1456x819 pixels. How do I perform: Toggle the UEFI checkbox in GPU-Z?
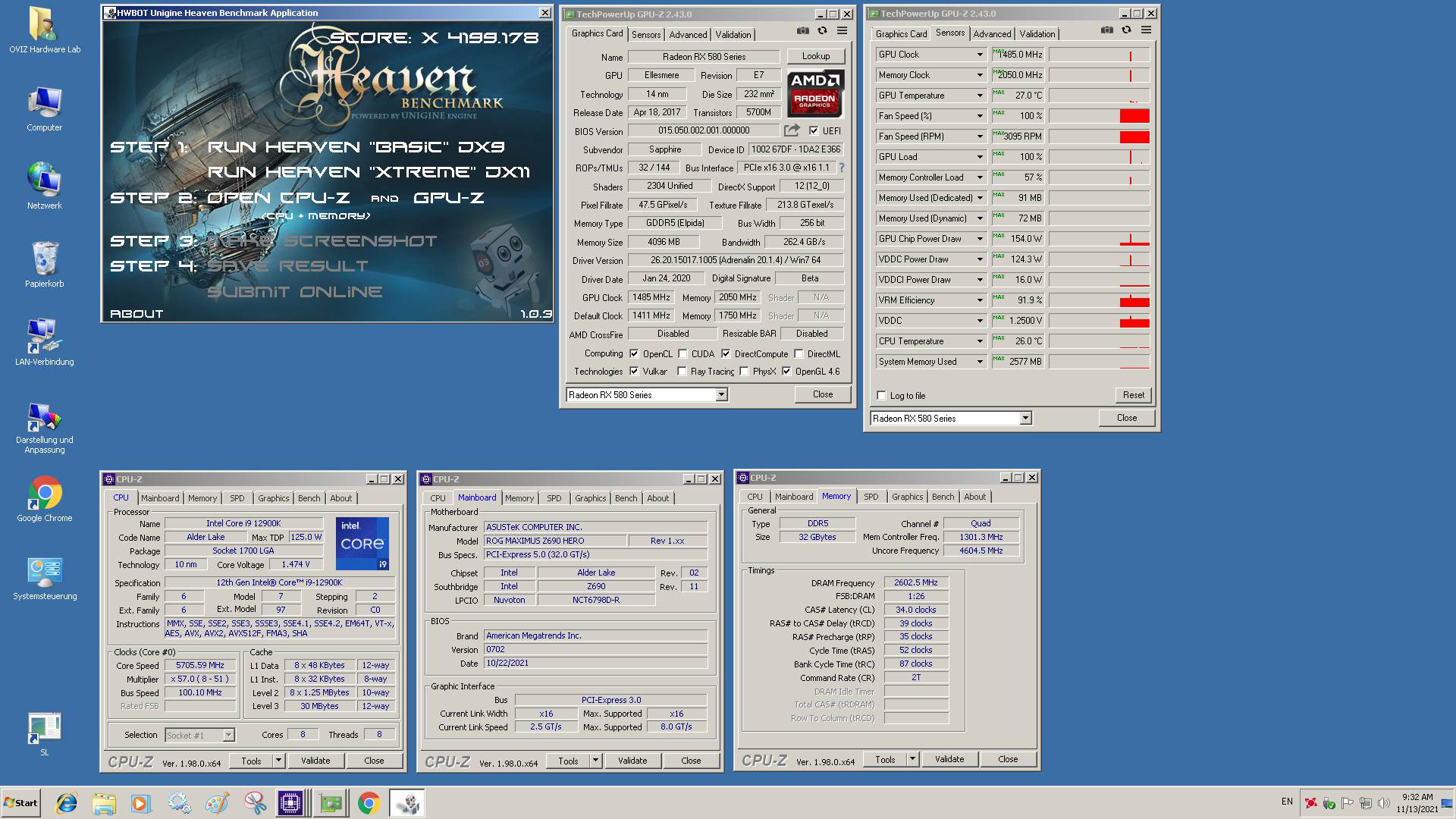(814, 130)
